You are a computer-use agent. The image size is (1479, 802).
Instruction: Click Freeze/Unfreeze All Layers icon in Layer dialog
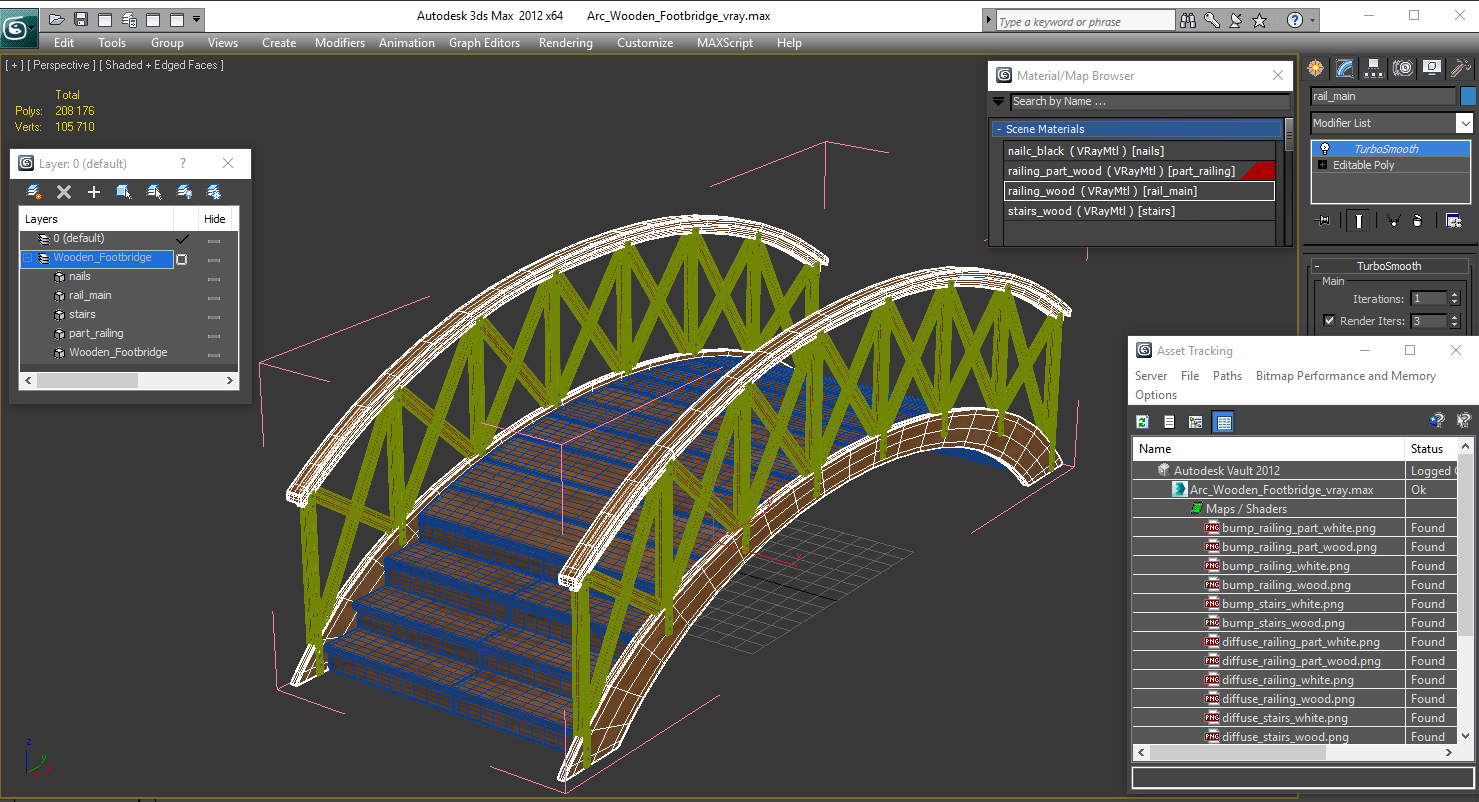point(214,192)
